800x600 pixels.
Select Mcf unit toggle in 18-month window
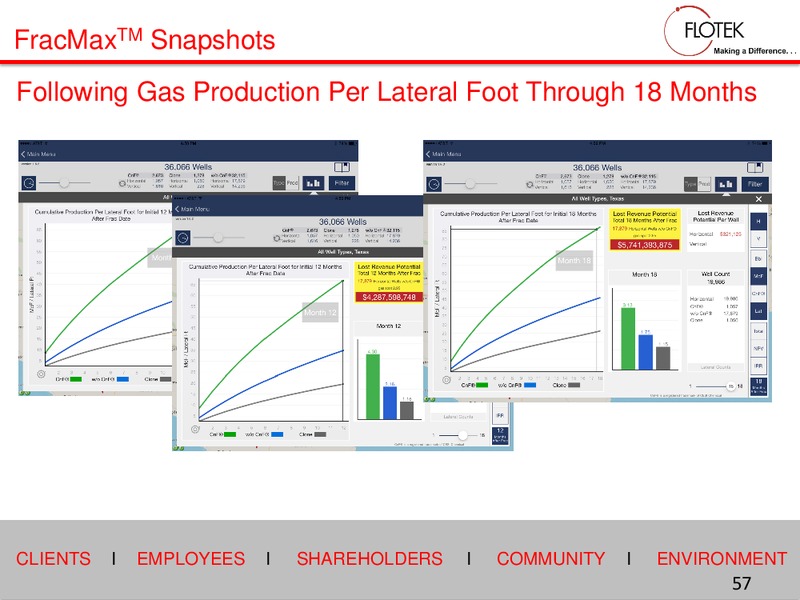click(758, 276)
